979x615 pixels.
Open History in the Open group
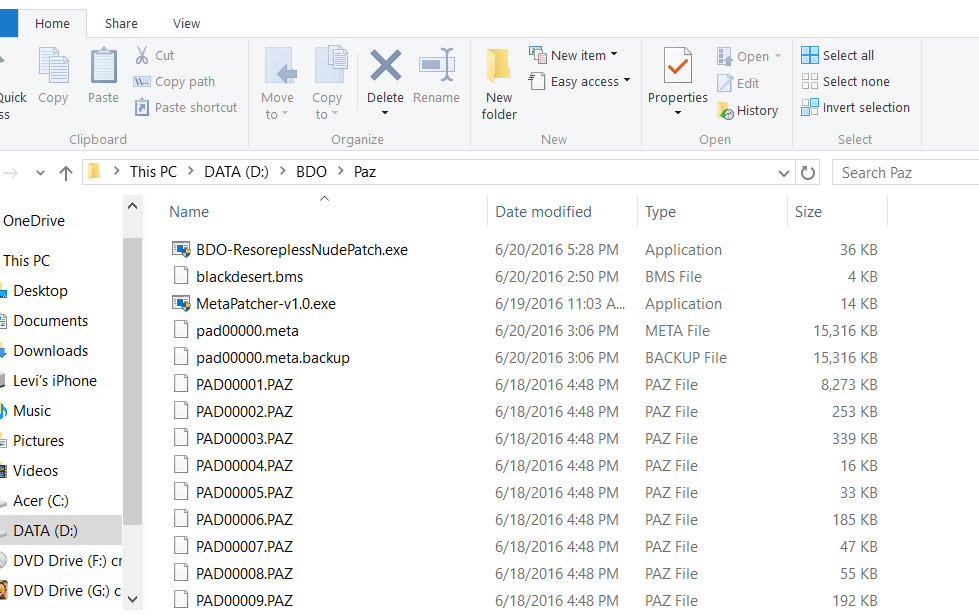(748, 111)
